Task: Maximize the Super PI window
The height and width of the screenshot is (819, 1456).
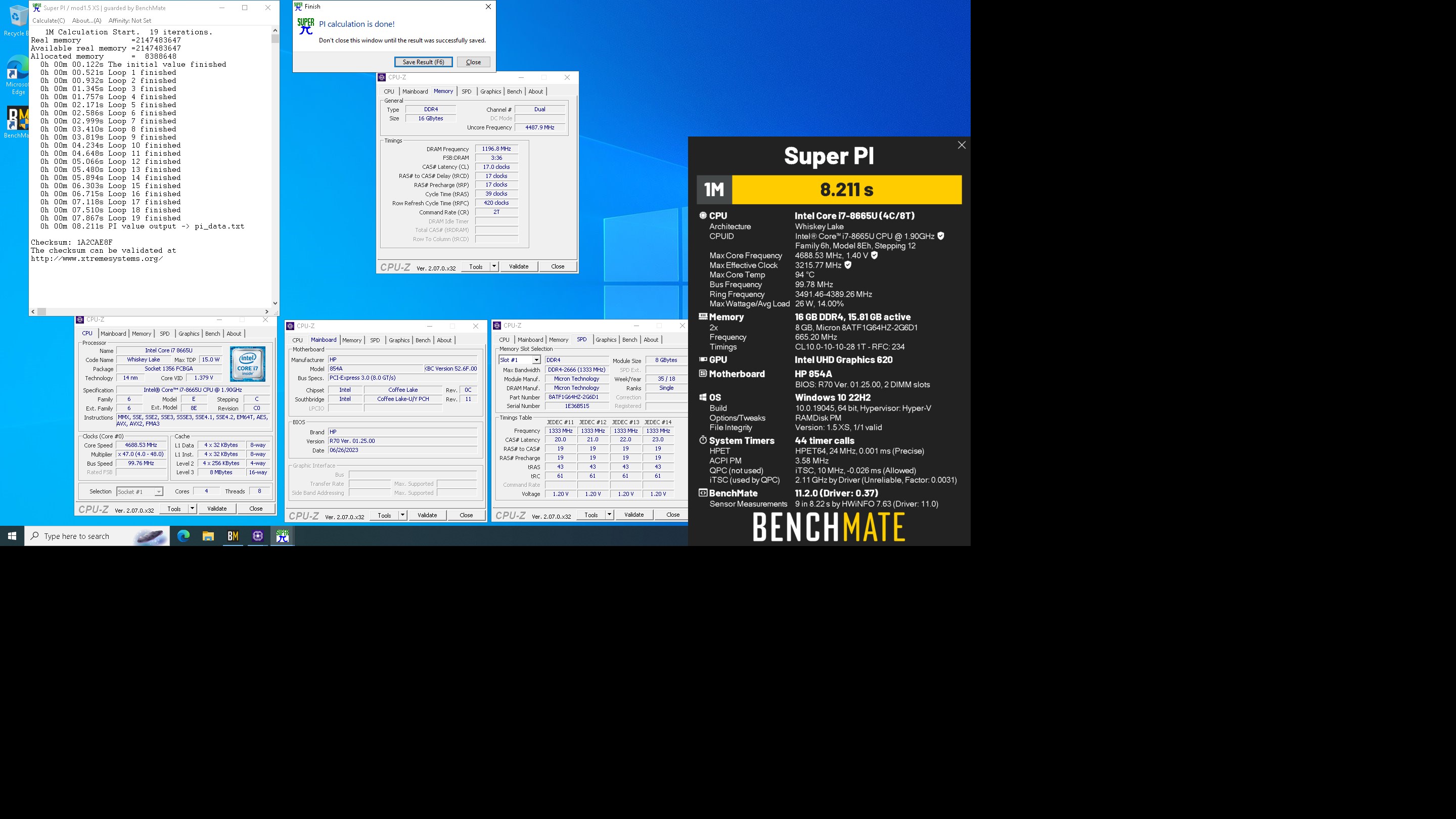Action: [x=245, y=8]
